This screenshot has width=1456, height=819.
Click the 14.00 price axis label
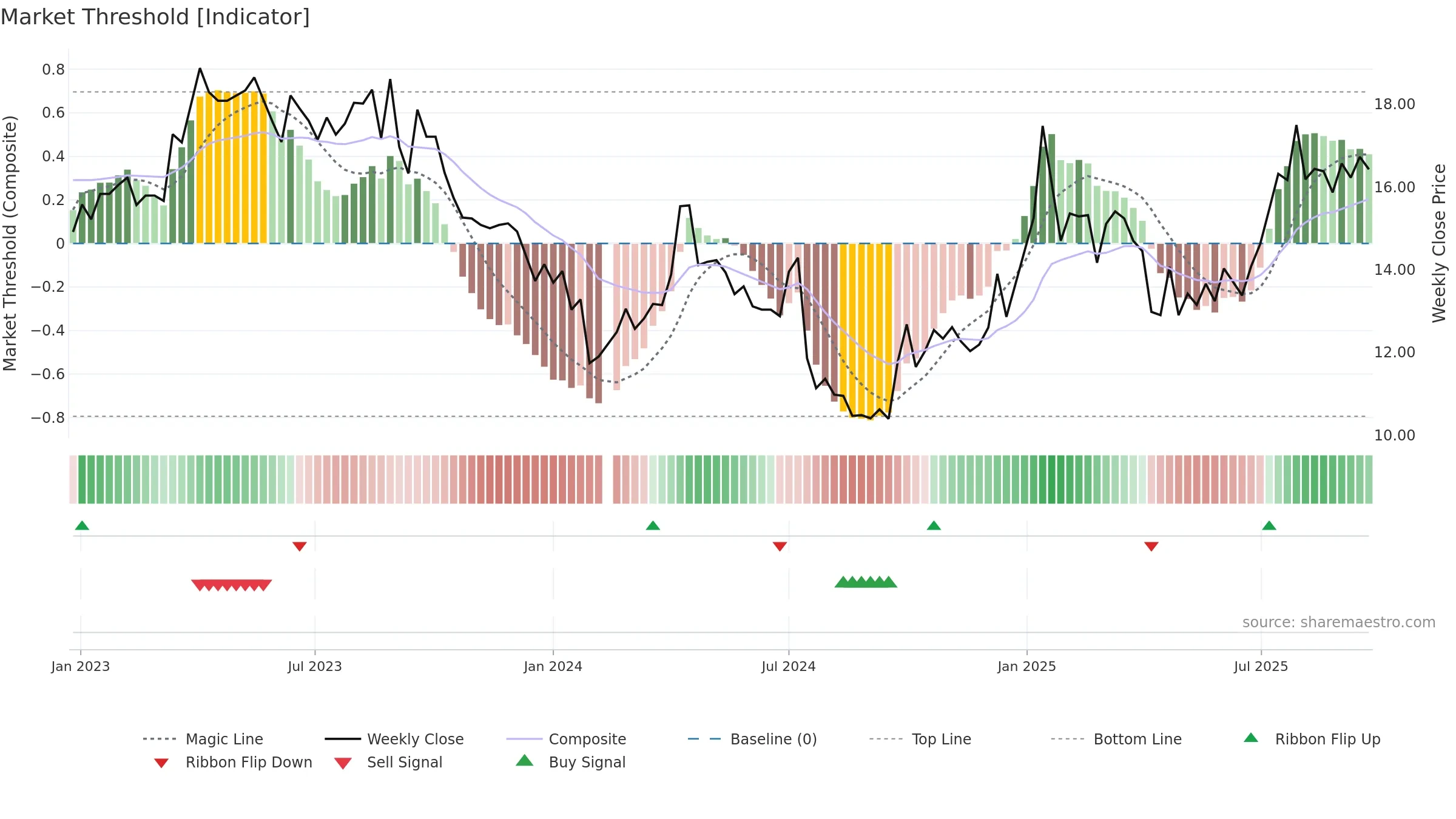[x=1395, y=270]
